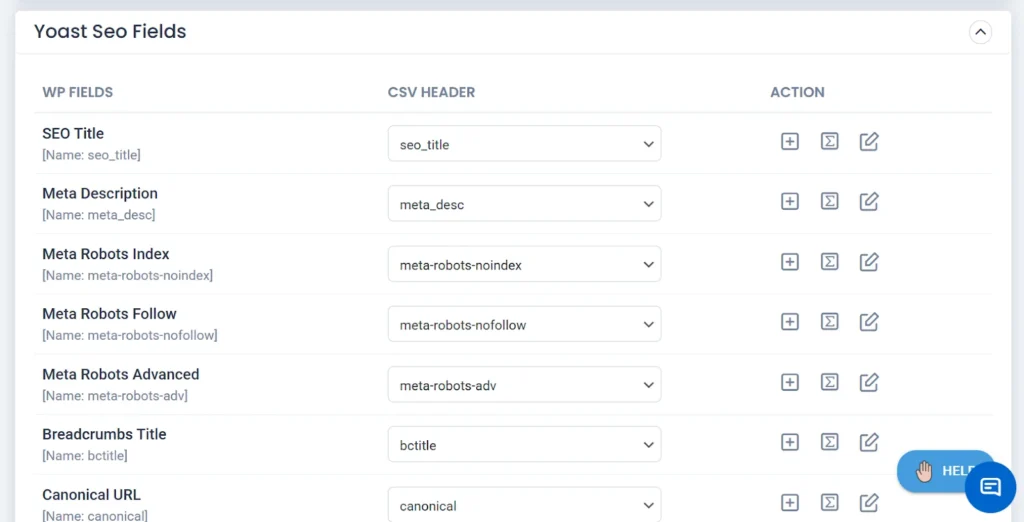
Task: Open the canonical CSV header dropdown
Action: pos(524,504)
